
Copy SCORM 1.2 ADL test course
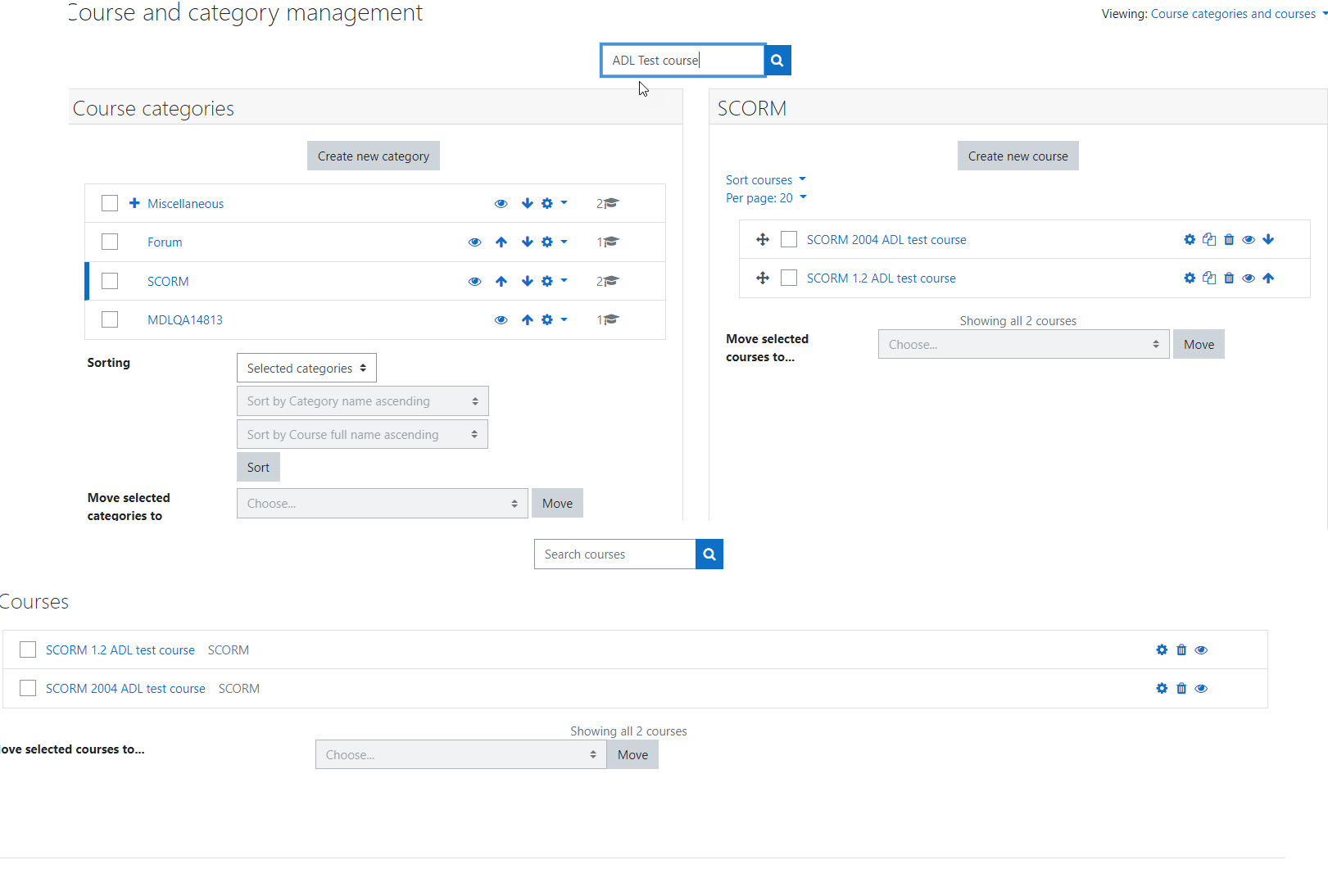pyautogui.click(x=1209, y=278)
